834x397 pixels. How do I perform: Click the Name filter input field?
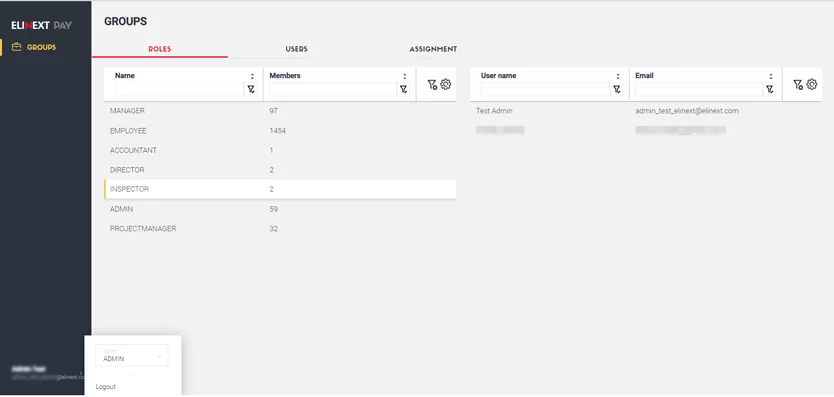click(x=179, y=89)
